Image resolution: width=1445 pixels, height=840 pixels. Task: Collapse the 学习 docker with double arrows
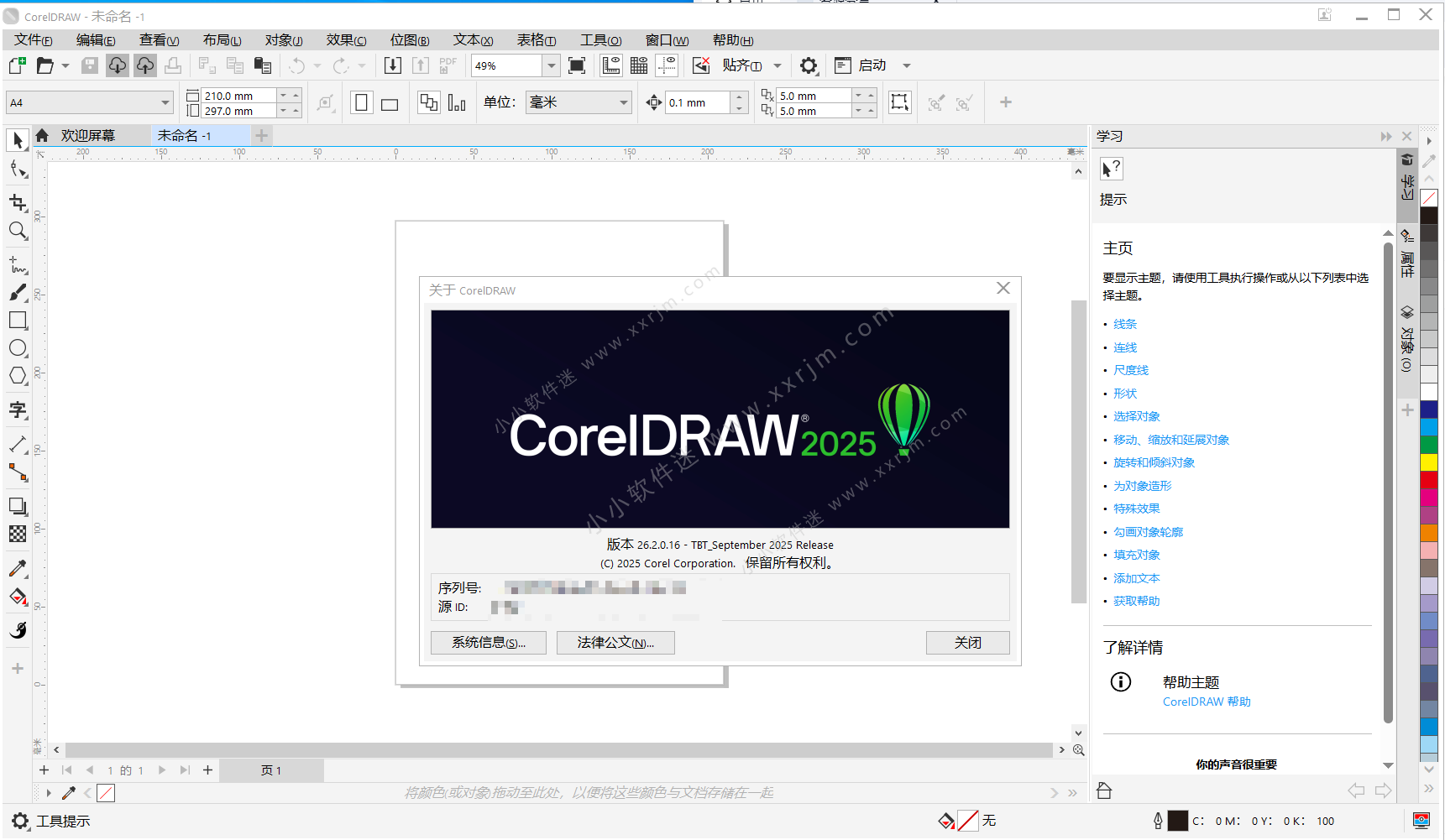pyautogui.click(x=1386, y=136)
